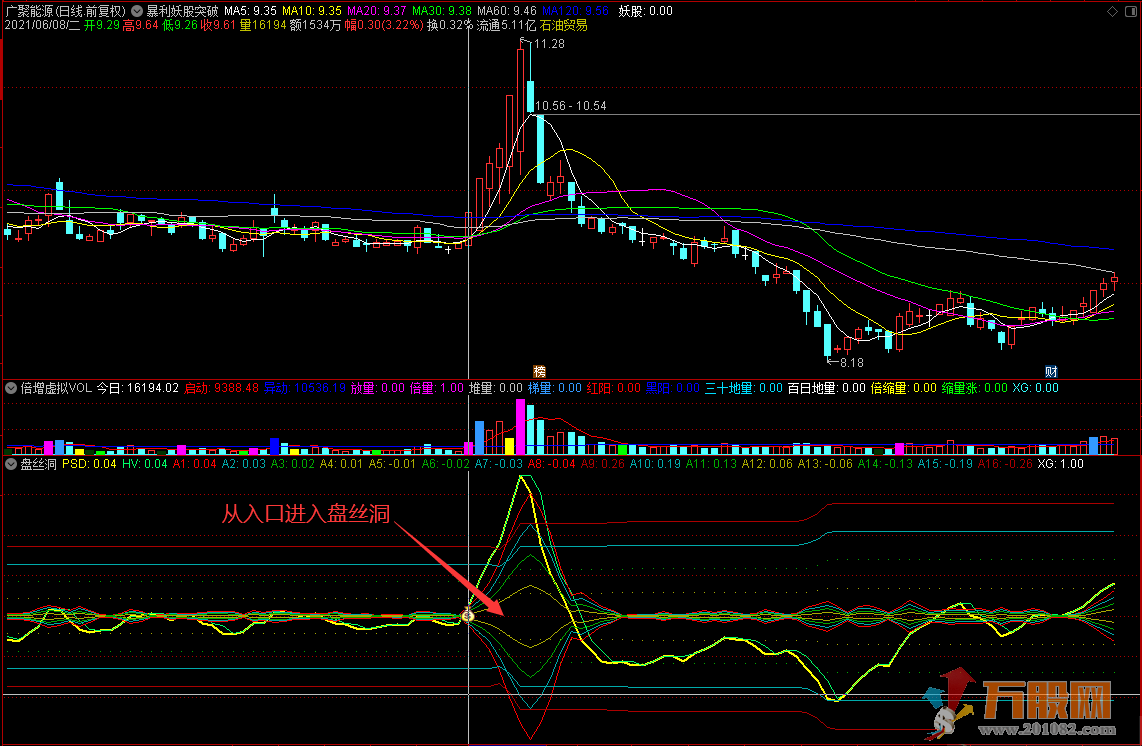
Task: Click the 黑阳: 0.00 value
Action: [673, 388]
